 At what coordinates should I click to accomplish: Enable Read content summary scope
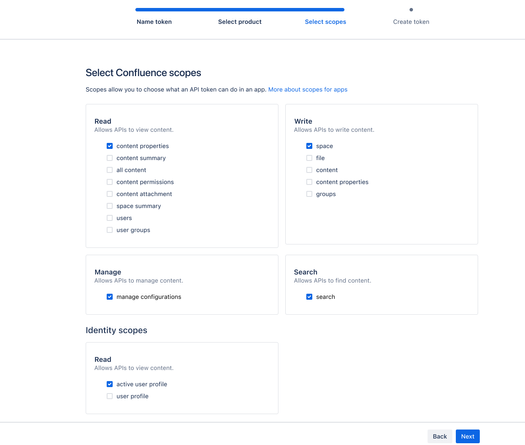tap(109, 158)
